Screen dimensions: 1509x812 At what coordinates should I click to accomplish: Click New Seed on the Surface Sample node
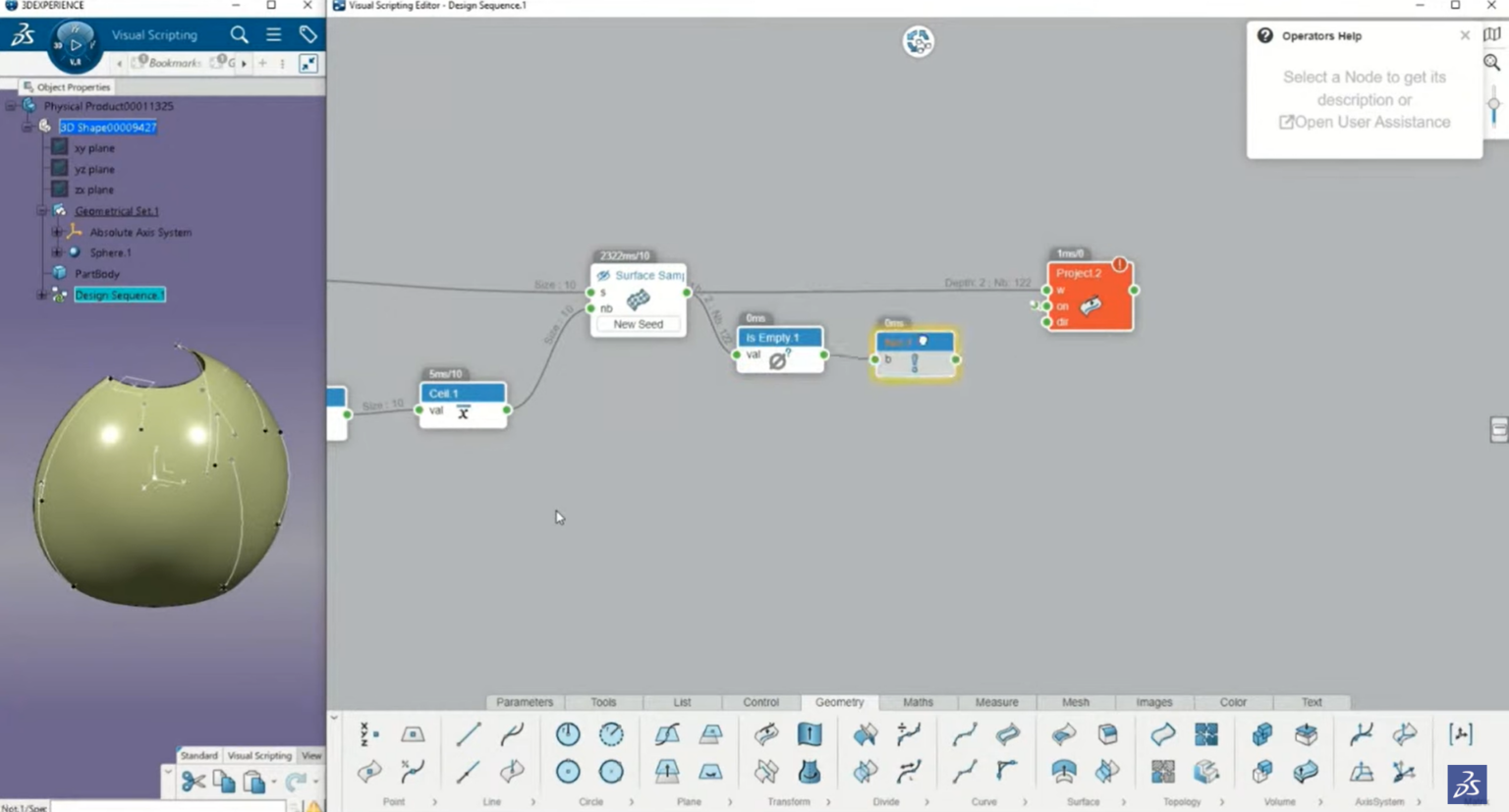(x=637, y=324)
